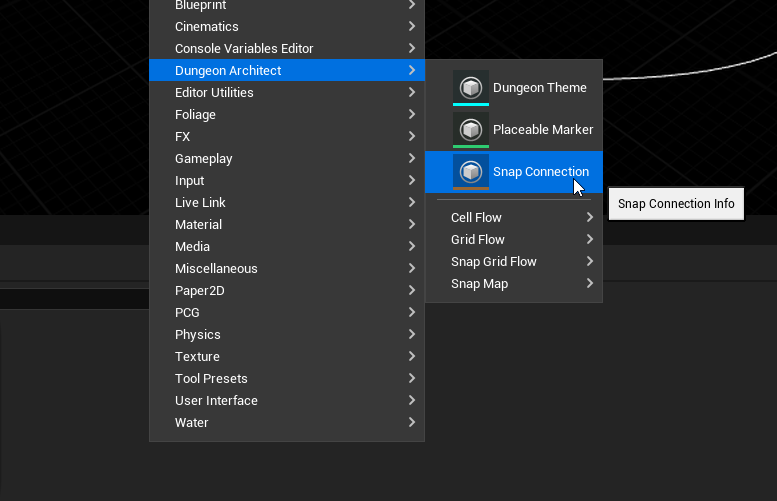Image resolution: width=777 pixels, height=501 pixels.
Task: Open the Gameplay category
Action: click(x=287, y=159)
